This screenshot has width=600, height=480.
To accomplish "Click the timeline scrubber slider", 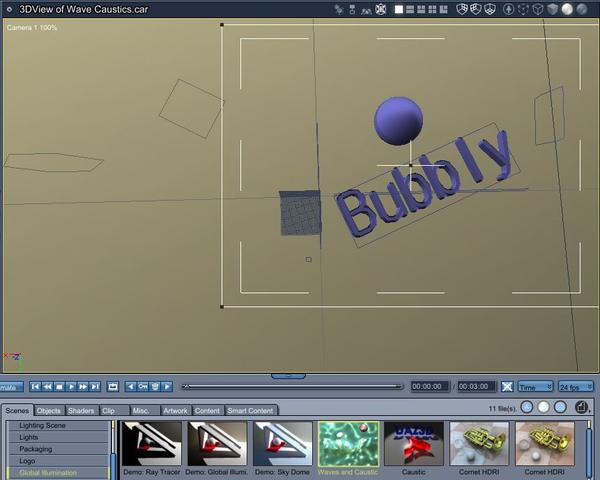I will pyautogui.click(x=293, y=387).
